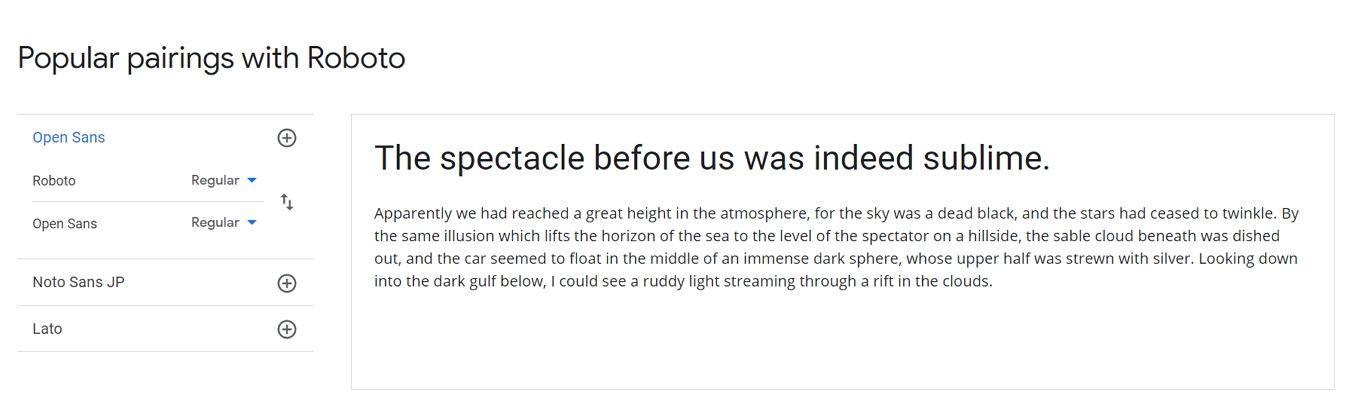Screen dimensions: 1364x413
Task: Select the Roboto font name label
Action: tap(54, 181)
